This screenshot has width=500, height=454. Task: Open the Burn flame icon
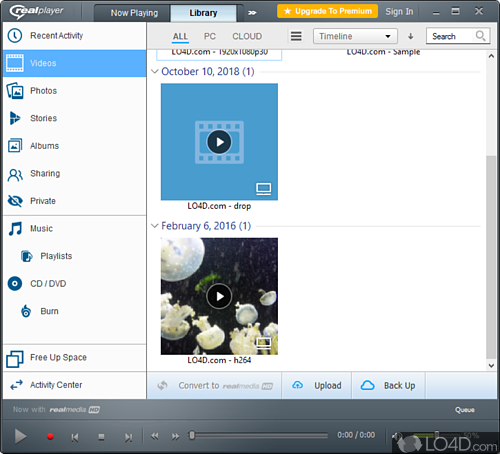[x=26, y=311]
